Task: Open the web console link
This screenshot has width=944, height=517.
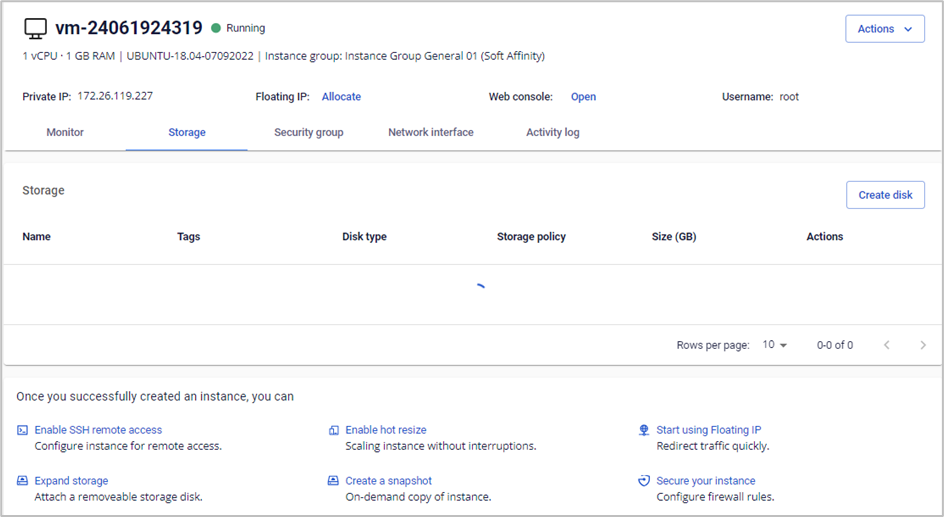Action: 583,97
